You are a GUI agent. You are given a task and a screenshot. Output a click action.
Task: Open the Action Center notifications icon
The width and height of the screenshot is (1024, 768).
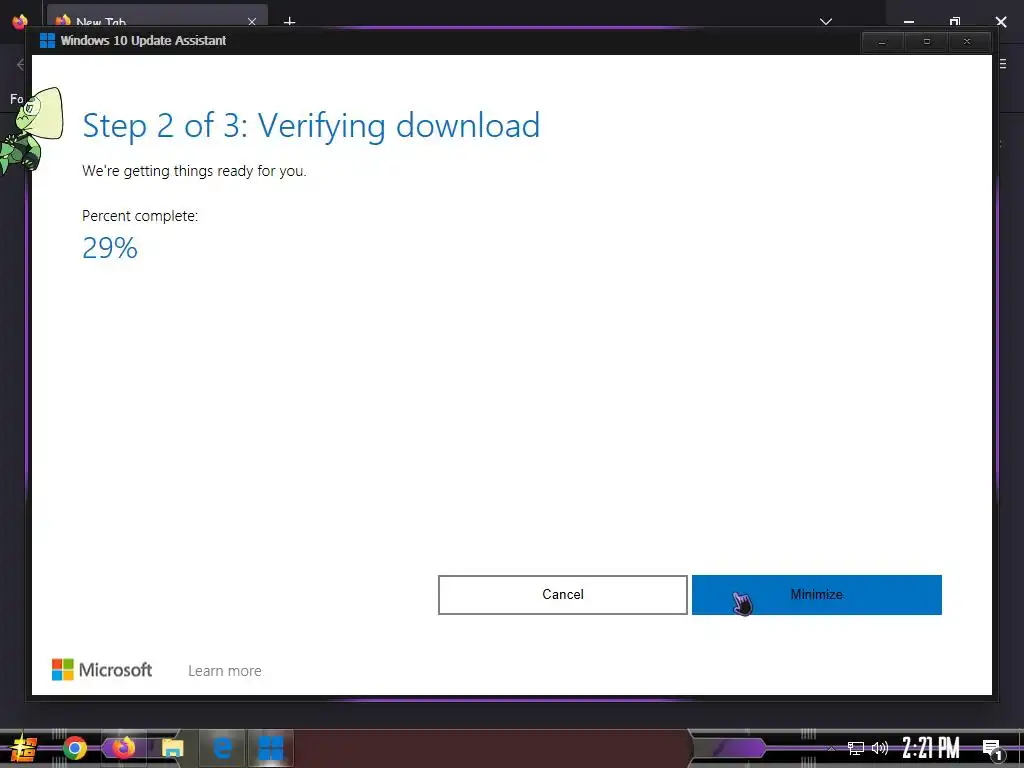992,749
